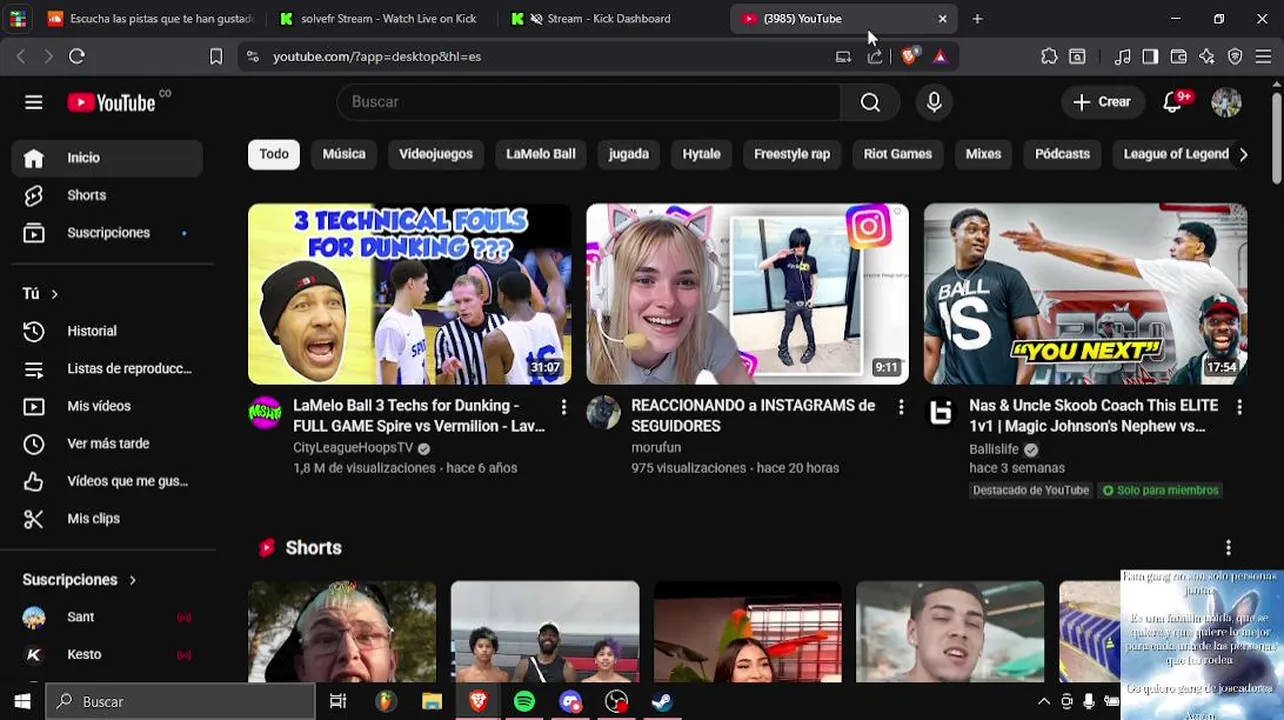Image resolution: width=1284 pixels, height=720 pixels.
Task: Click the Crear button
Action: (x=1102, y=102)
